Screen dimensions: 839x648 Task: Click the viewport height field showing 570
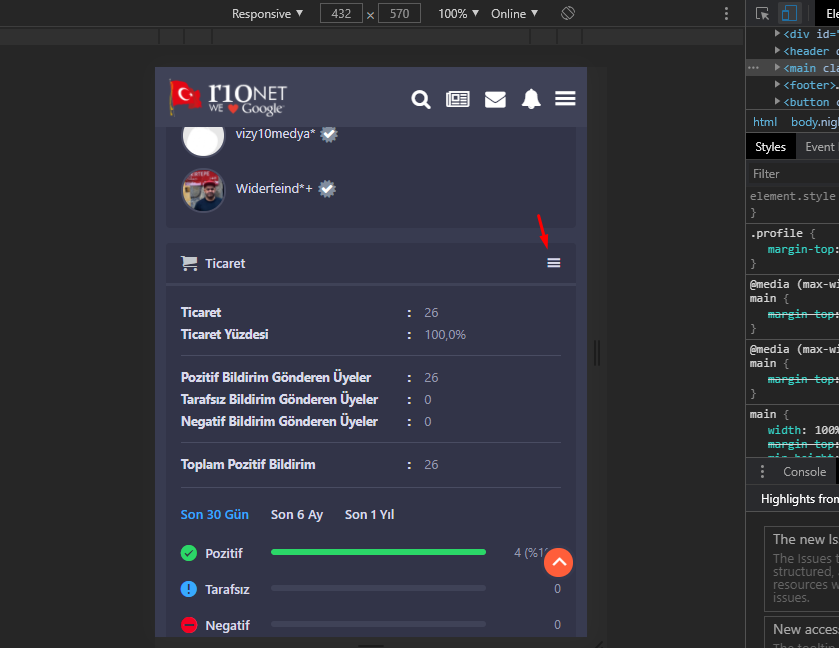click(399, 13)
